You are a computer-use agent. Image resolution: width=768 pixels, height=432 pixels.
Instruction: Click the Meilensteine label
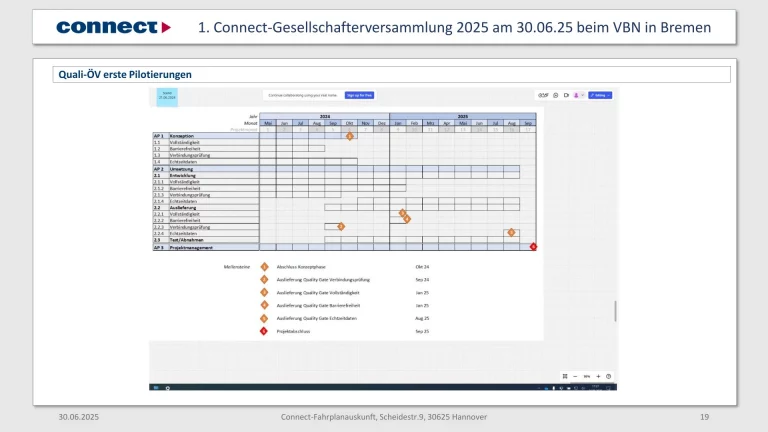[x=237, y=267]
